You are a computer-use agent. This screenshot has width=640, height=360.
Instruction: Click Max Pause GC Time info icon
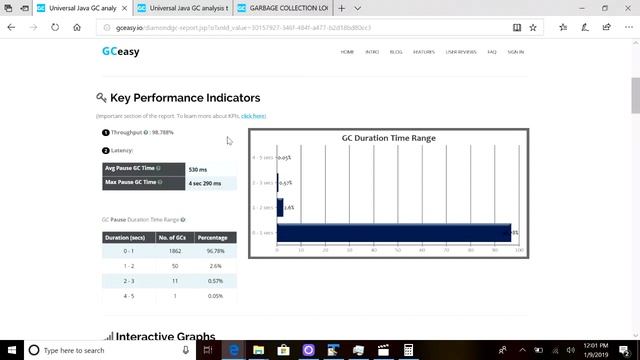point(160,182)
